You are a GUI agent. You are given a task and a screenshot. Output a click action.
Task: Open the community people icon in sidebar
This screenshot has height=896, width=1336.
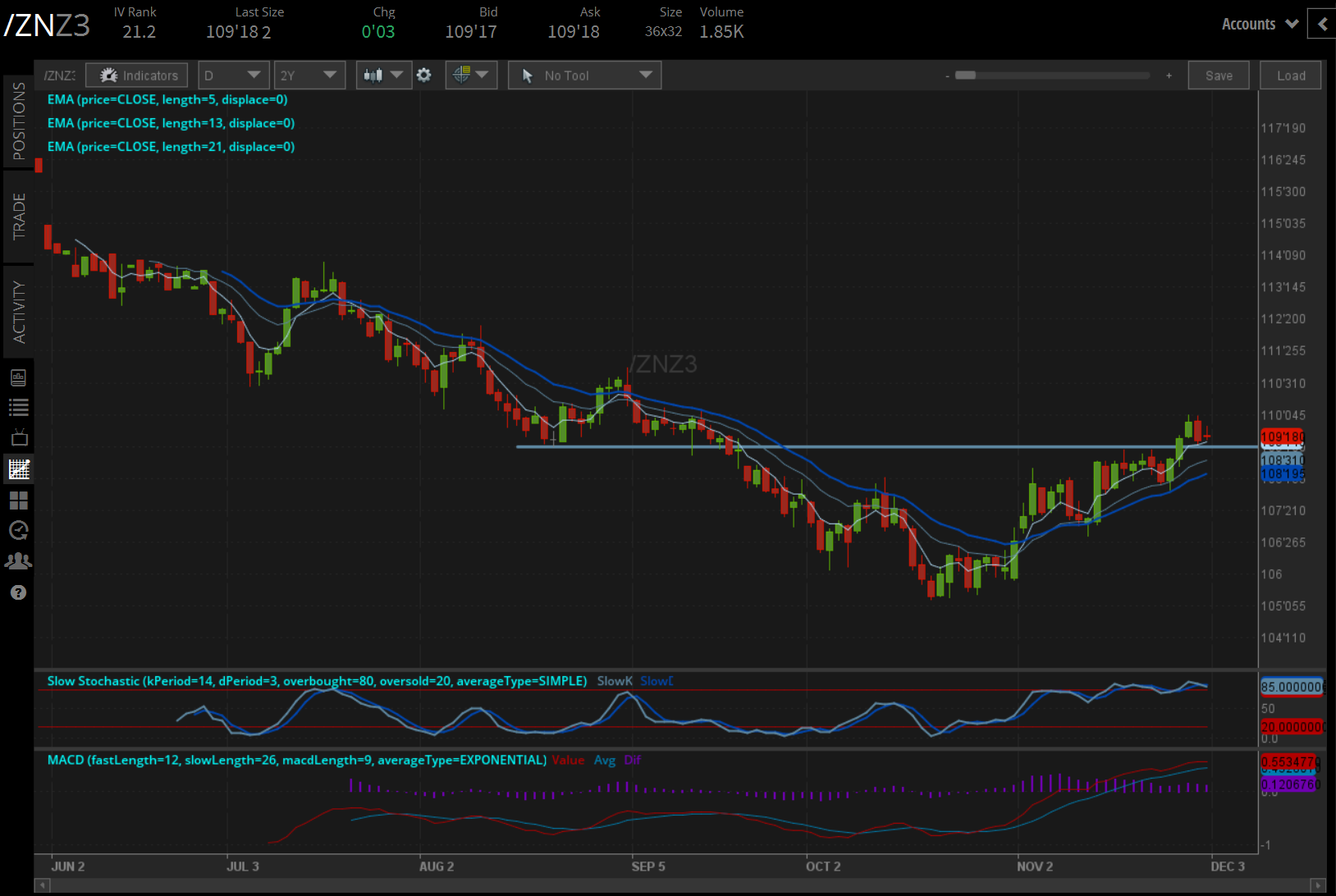click(x=18, y=561)
